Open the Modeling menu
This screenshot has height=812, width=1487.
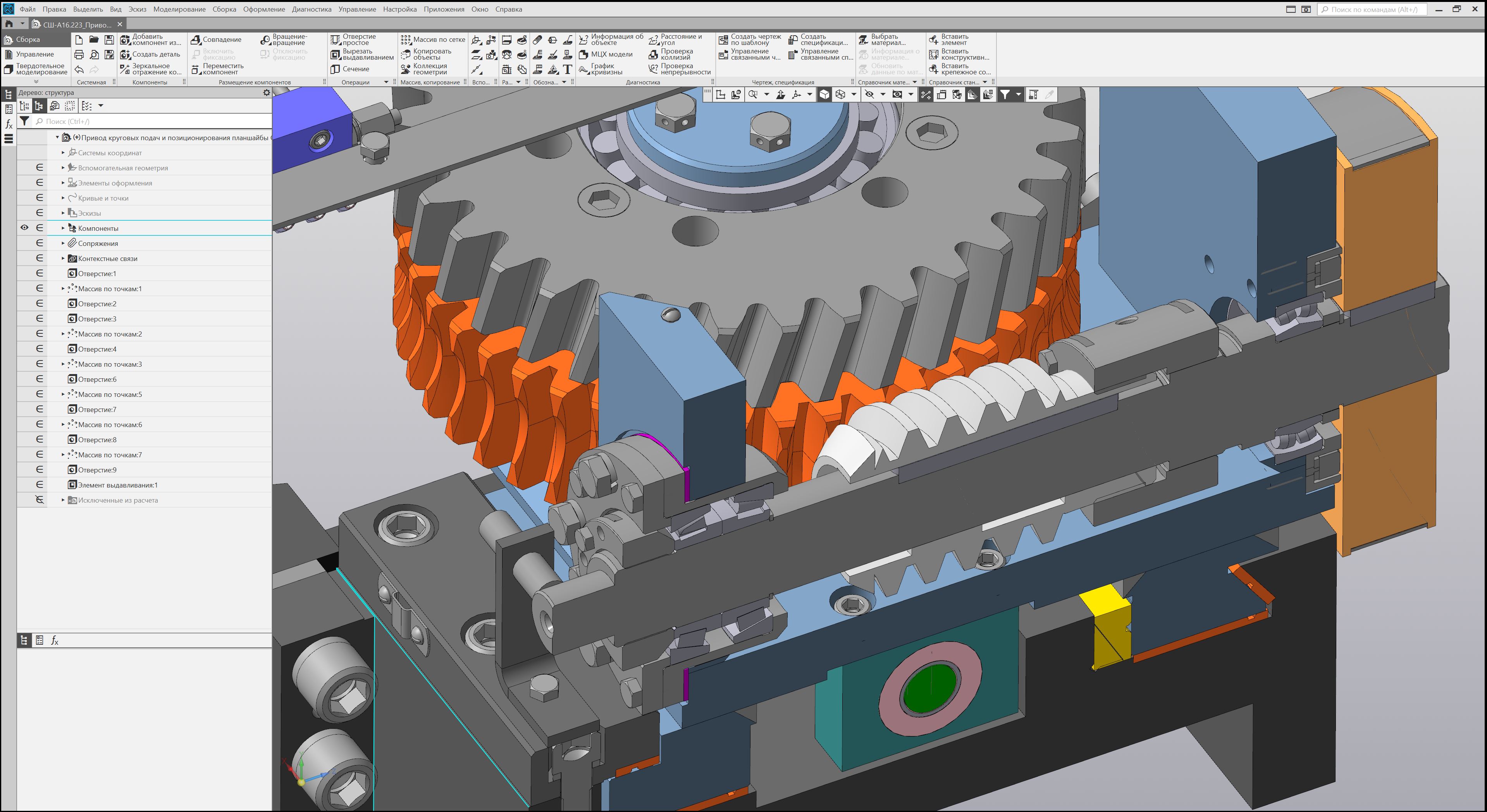(179, 9)
